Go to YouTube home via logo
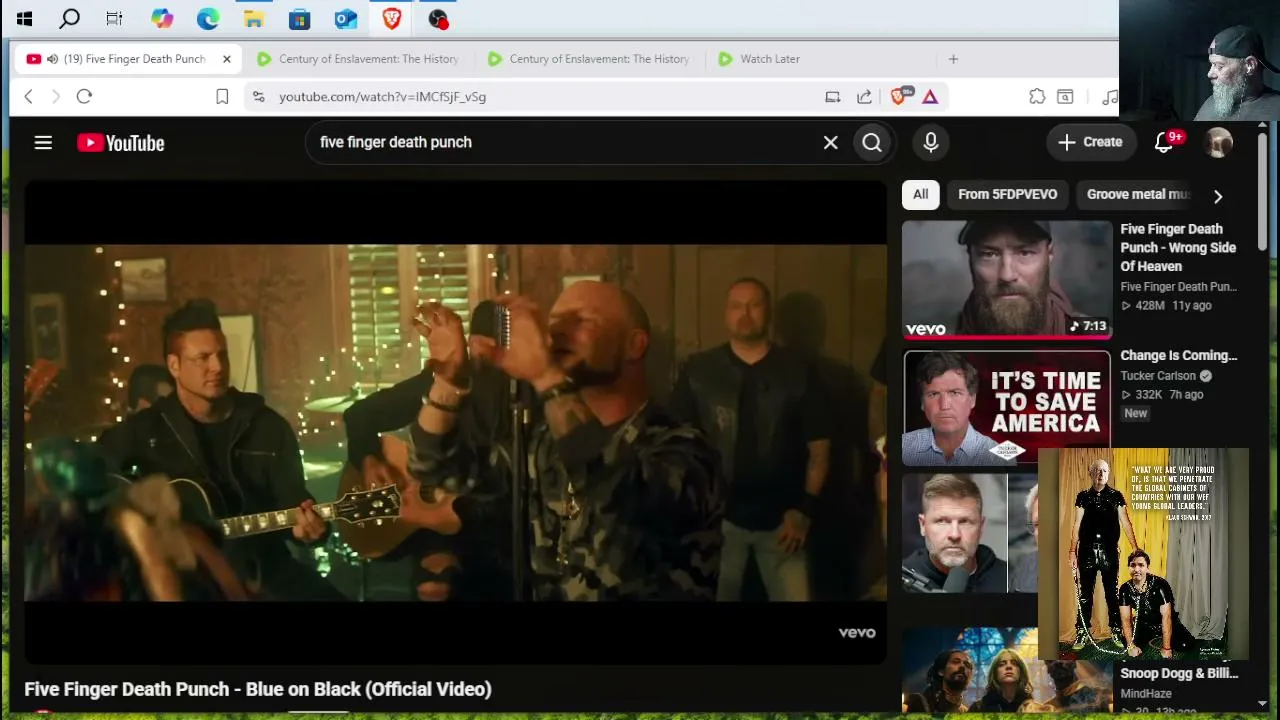Image resolution: width=1280 pixels, height=720 pixels. click(121, 143)
